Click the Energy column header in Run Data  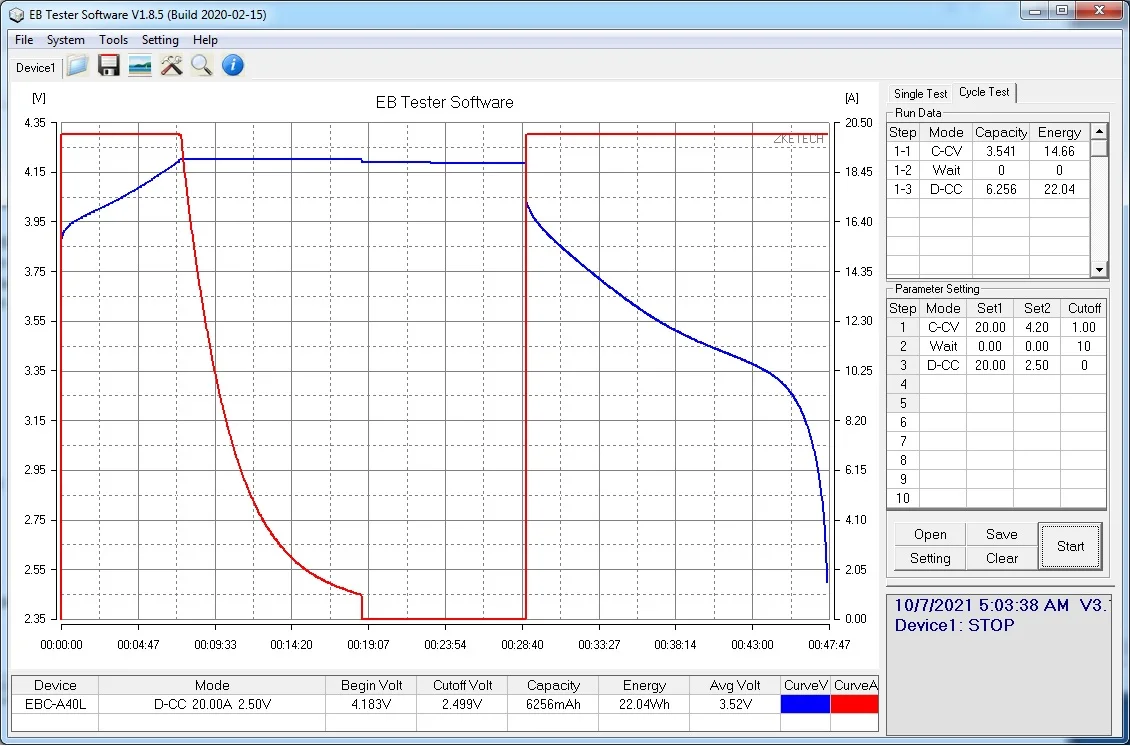click(x=1059, y=133)
